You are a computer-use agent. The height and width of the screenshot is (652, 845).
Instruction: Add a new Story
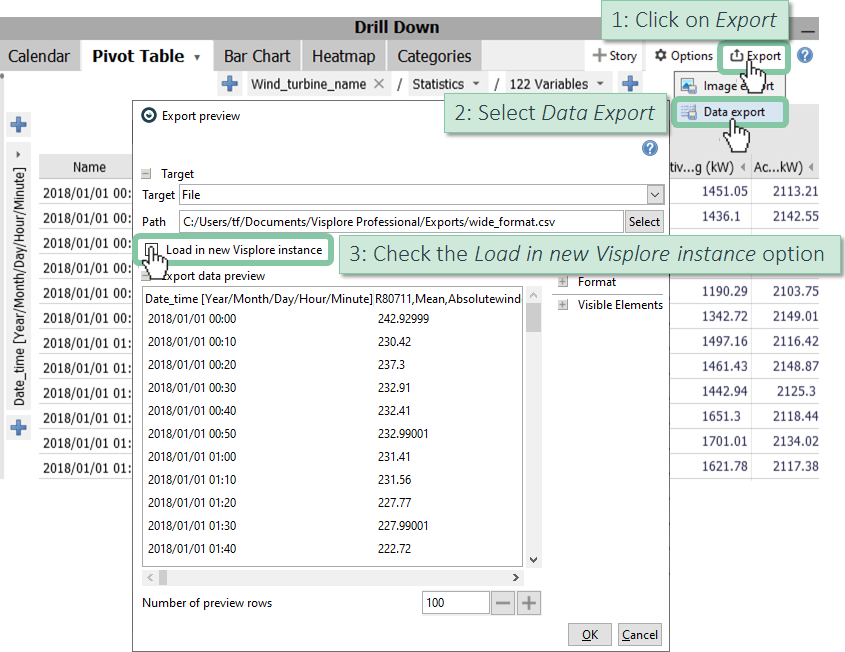pyautogui.click(x=614, y=56)
